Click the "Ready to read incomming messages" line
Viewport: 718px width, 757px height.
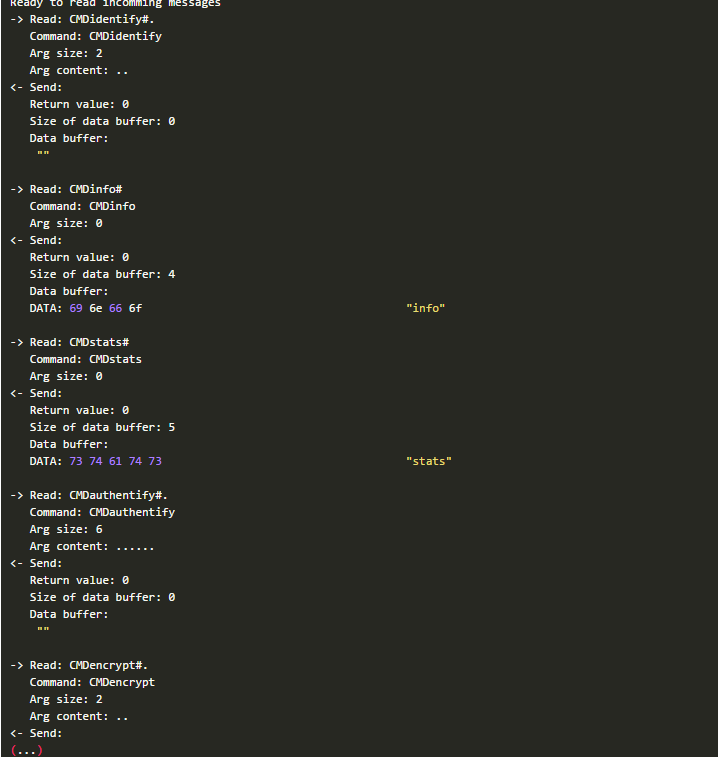(115, 4)
